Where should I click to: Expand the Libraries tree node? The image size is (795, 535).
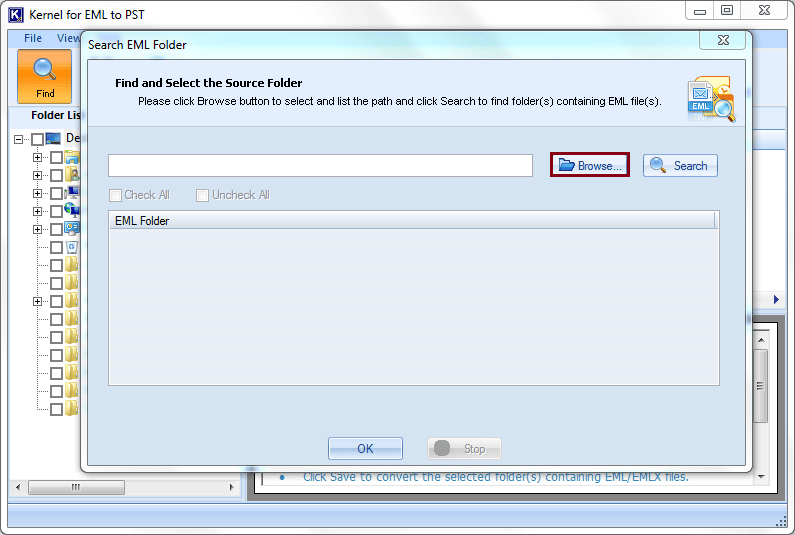[x=37, y=158]
